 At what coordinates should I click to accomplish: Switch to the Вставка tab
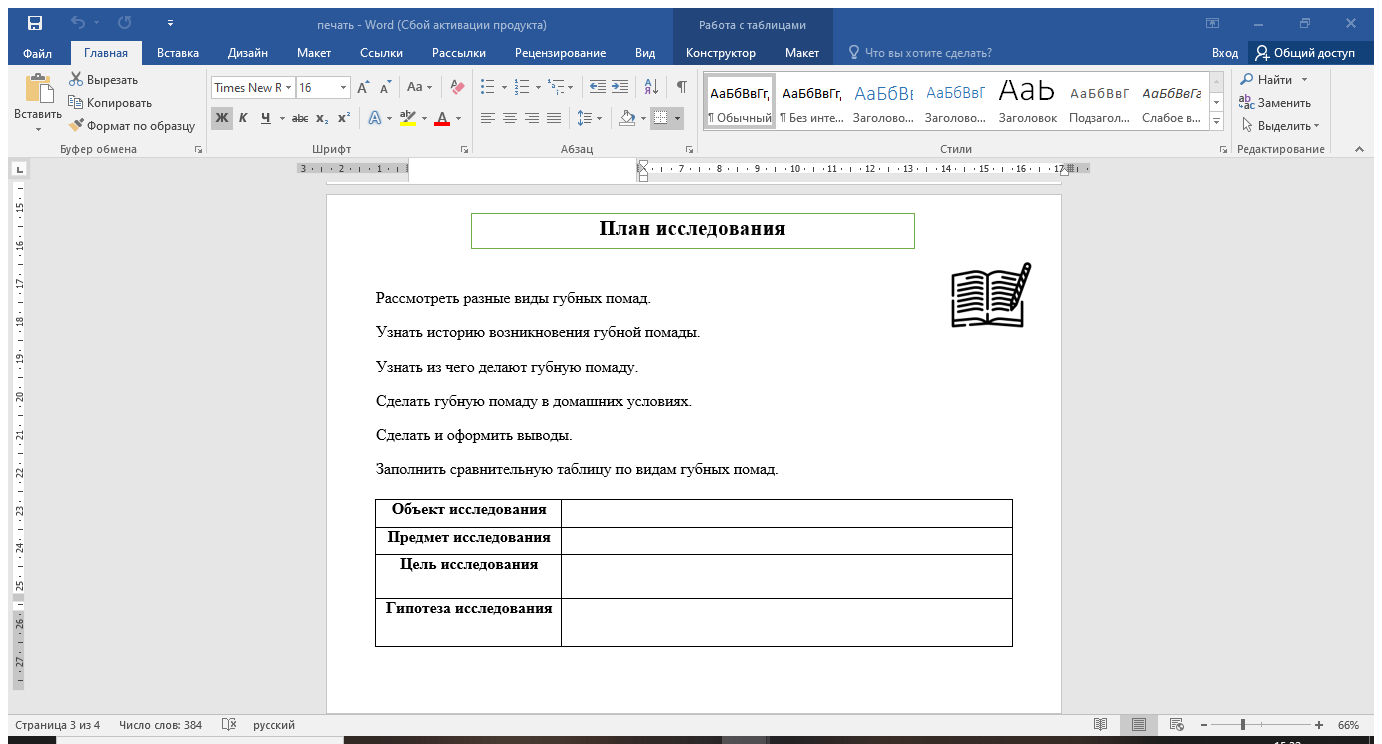coord(178,53)
